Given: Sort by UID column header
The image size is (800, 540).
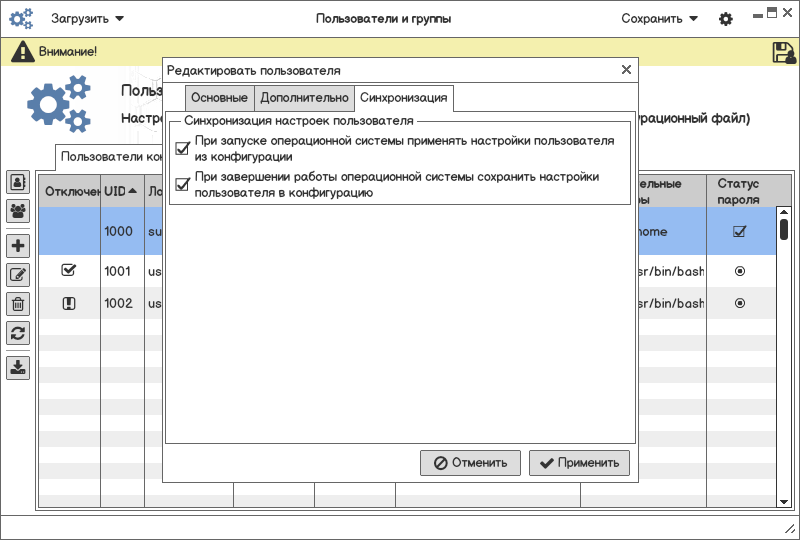Looking at the screenshot, I should click(121, 191).
